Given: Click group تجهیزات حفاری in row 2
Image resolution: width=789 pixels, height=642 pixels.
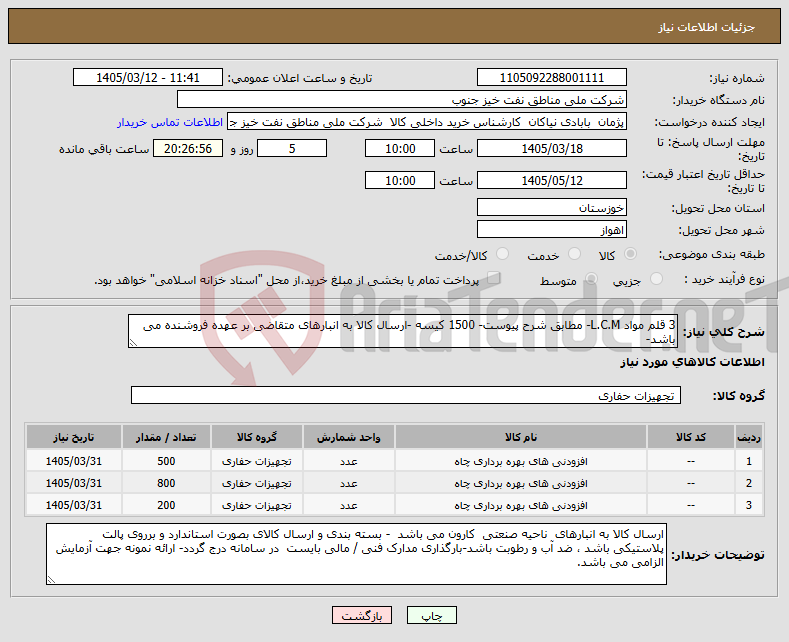Looking at the screenshot, I should (x=257, y=484).
